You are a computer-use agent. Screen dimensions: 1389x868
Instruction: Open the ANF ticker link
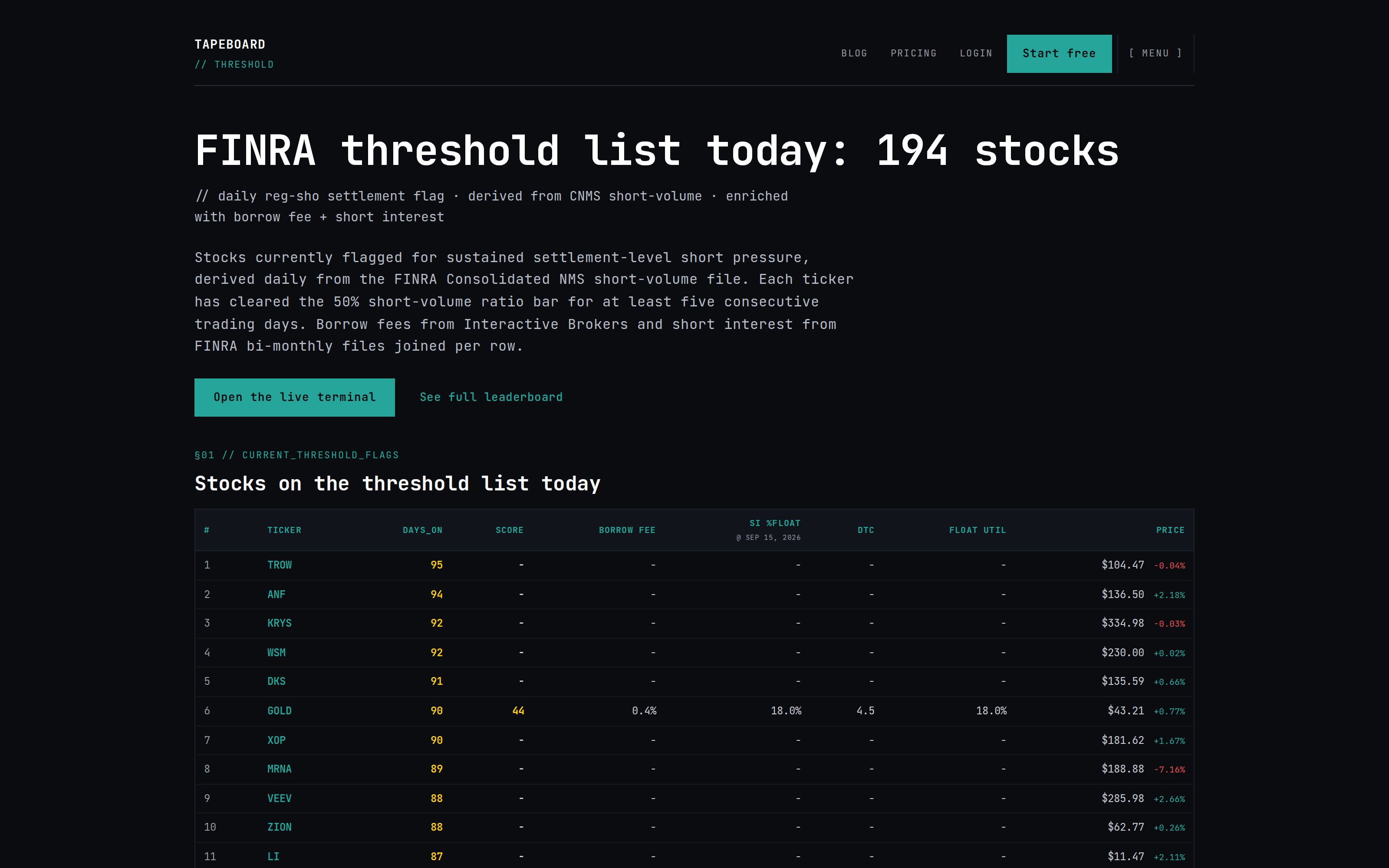point(276,594)
